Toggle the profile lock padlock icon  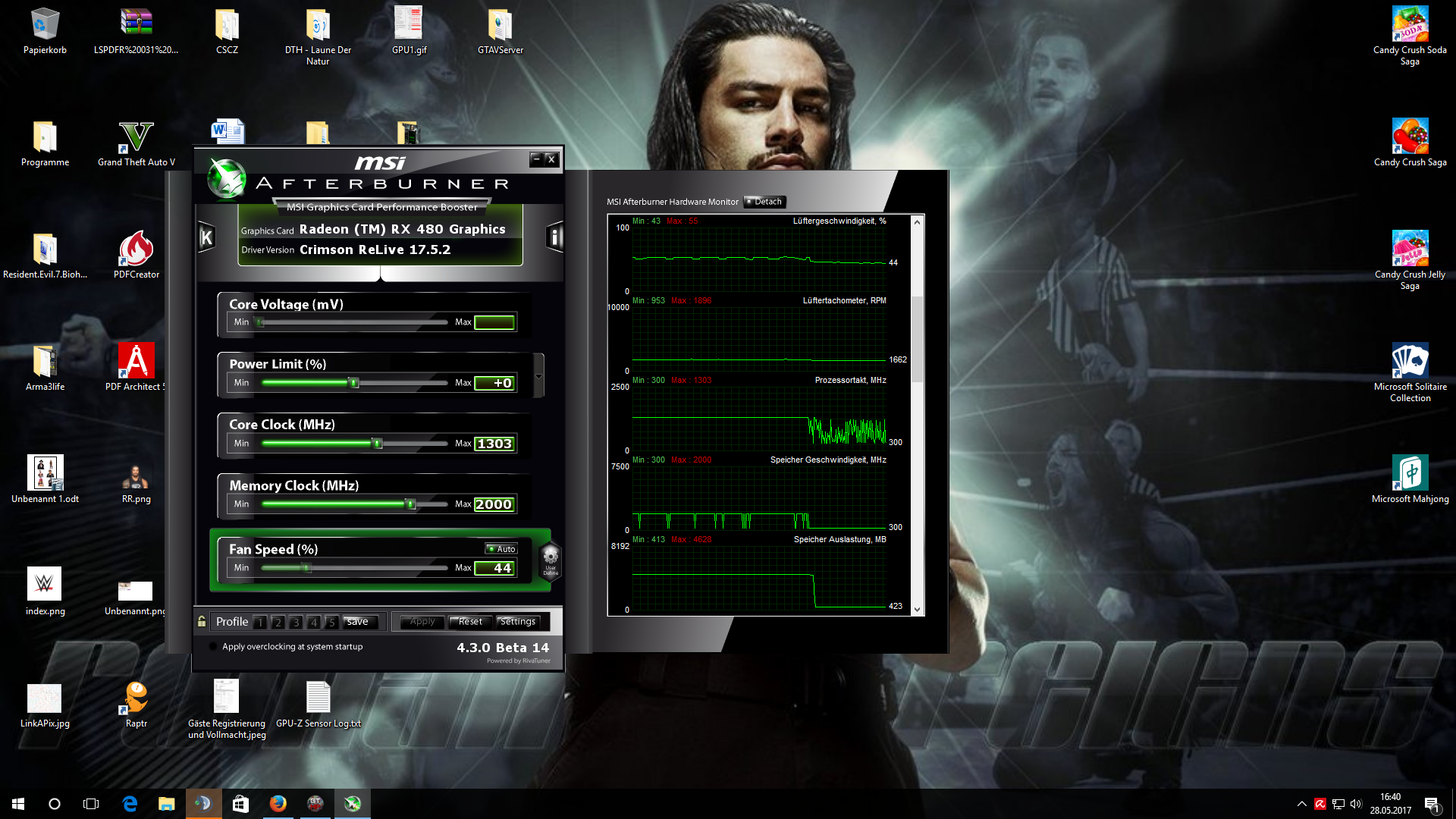(202, 622)
